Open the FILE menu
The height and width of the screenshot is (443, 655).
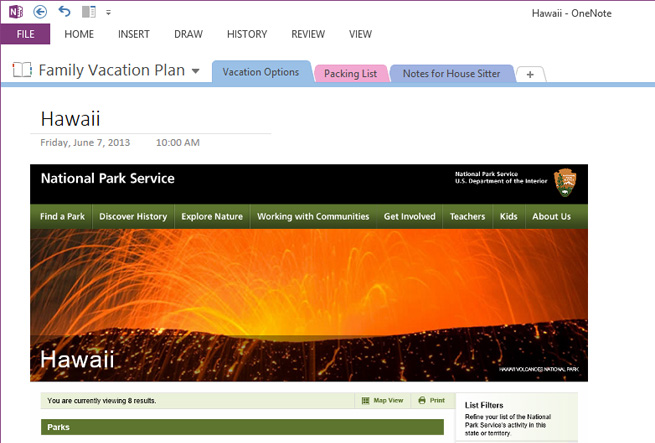coord(25,34)
